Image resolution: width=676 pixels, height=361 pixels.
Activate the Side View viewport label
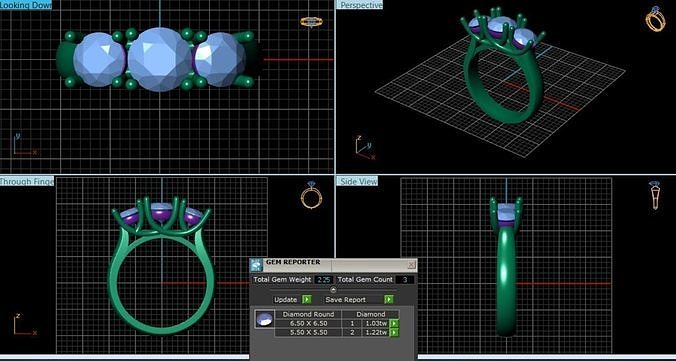click(x=358, y=181)
